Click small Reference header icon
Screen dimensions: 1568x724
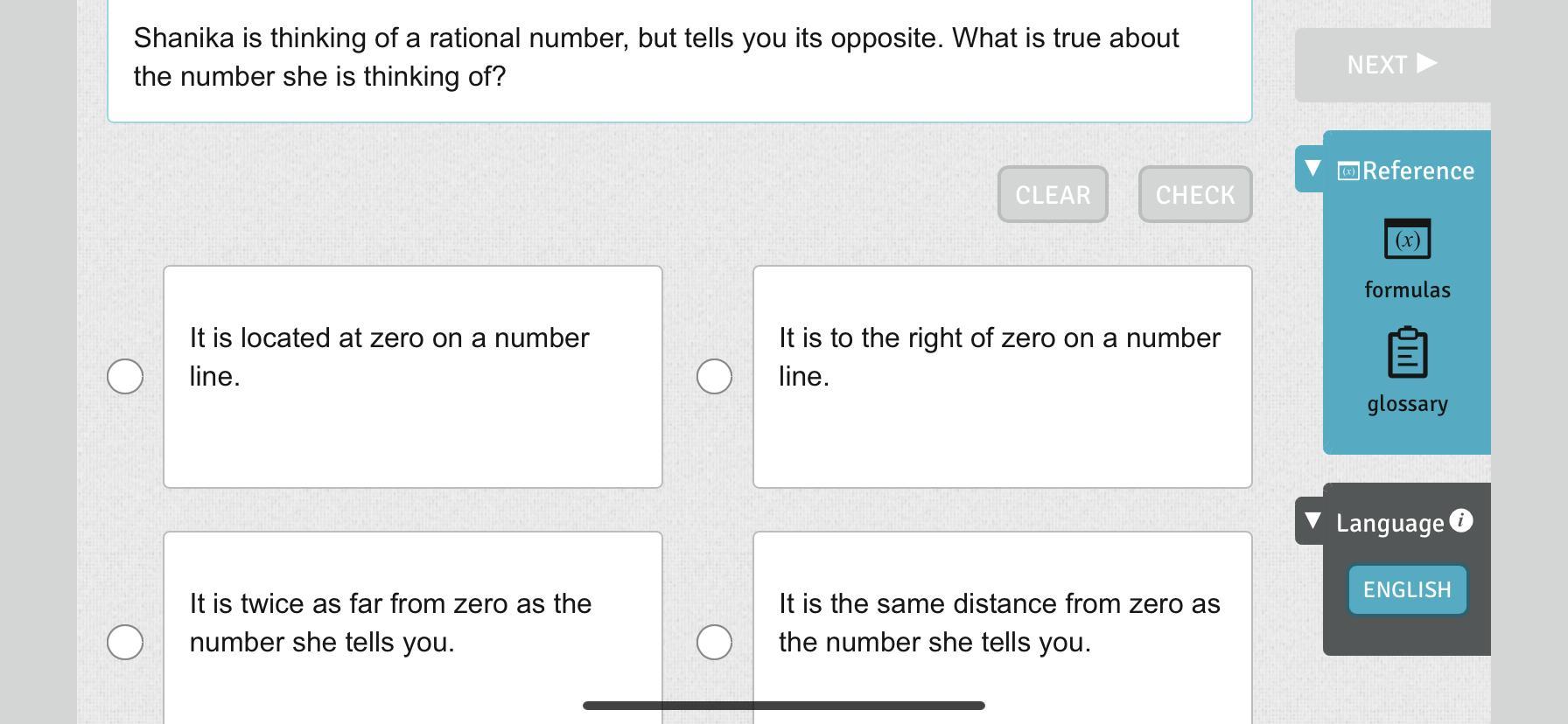(1348, 171)
